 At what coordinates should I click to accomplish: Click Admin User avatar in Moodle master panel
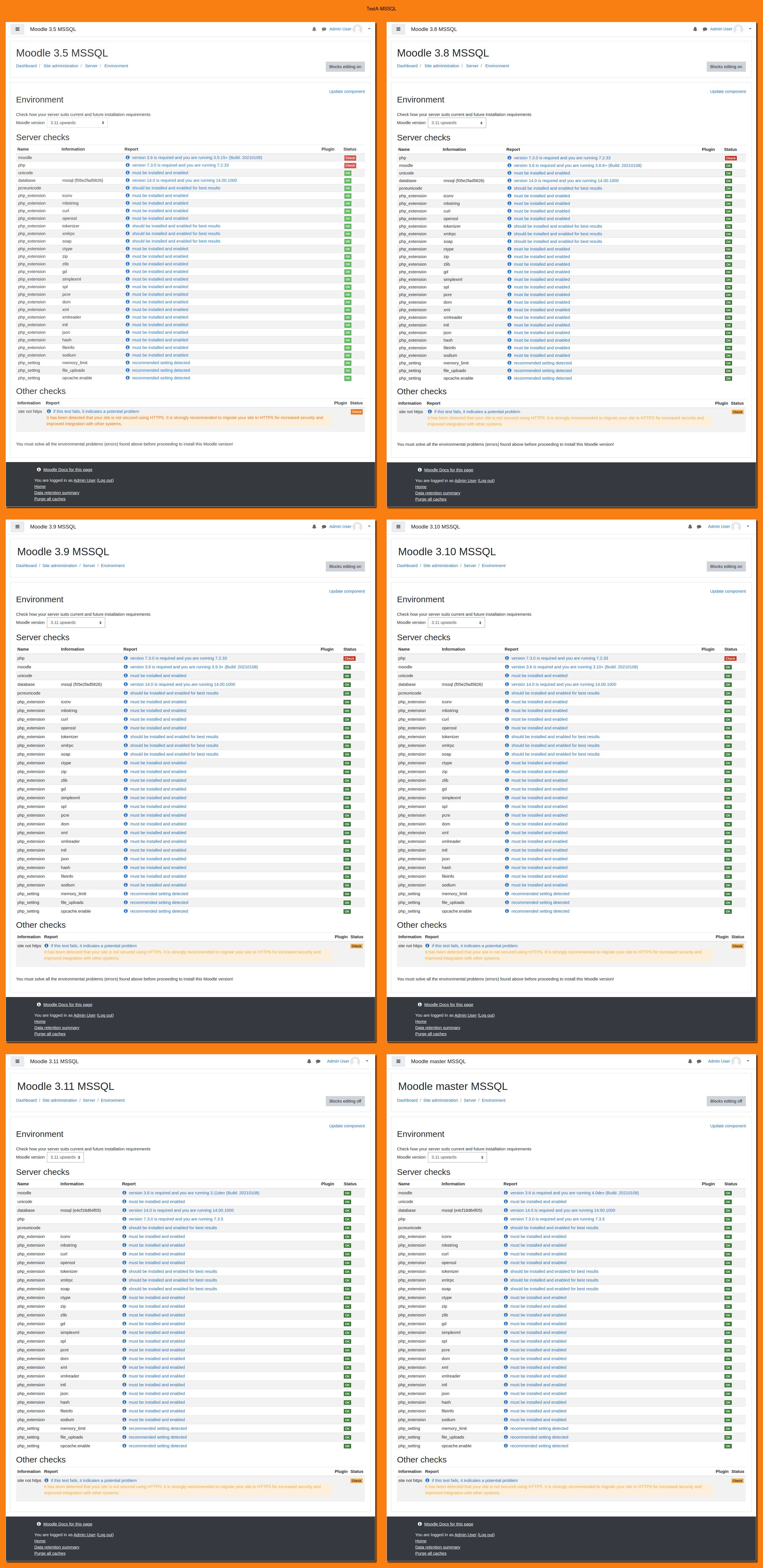[736, 1061]
